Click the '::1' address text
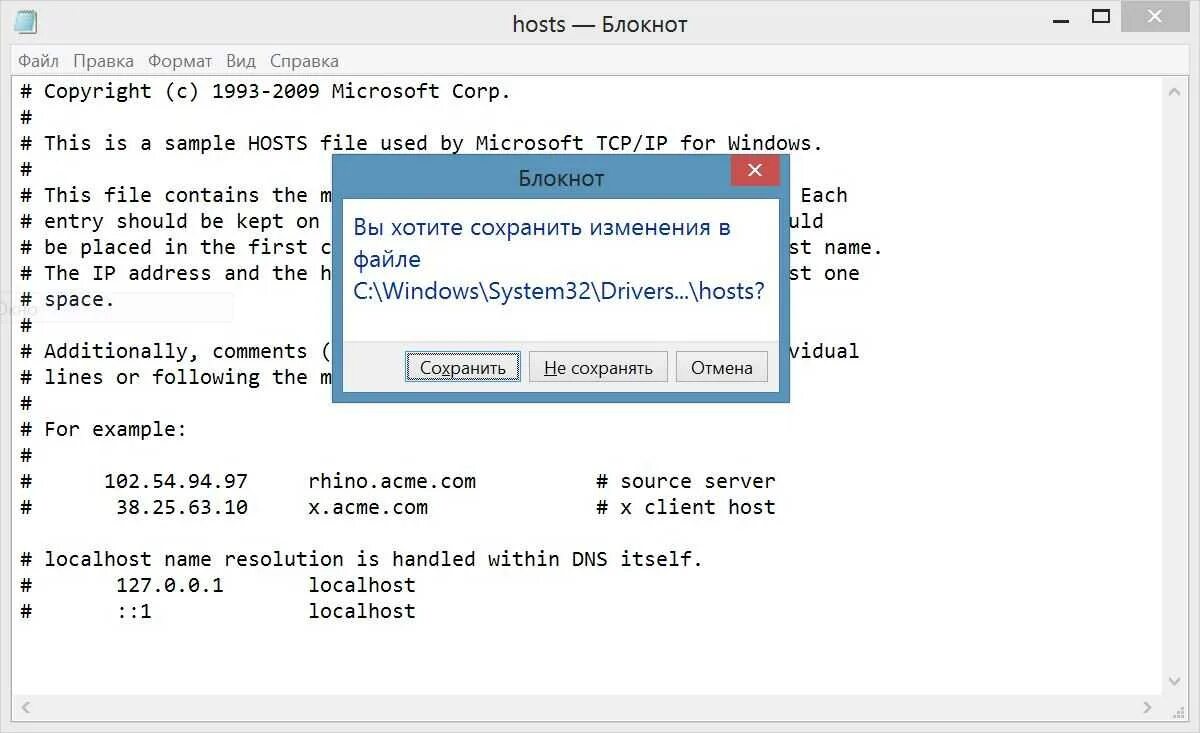Screen dimensions: 1200x733 coord(134,611)
